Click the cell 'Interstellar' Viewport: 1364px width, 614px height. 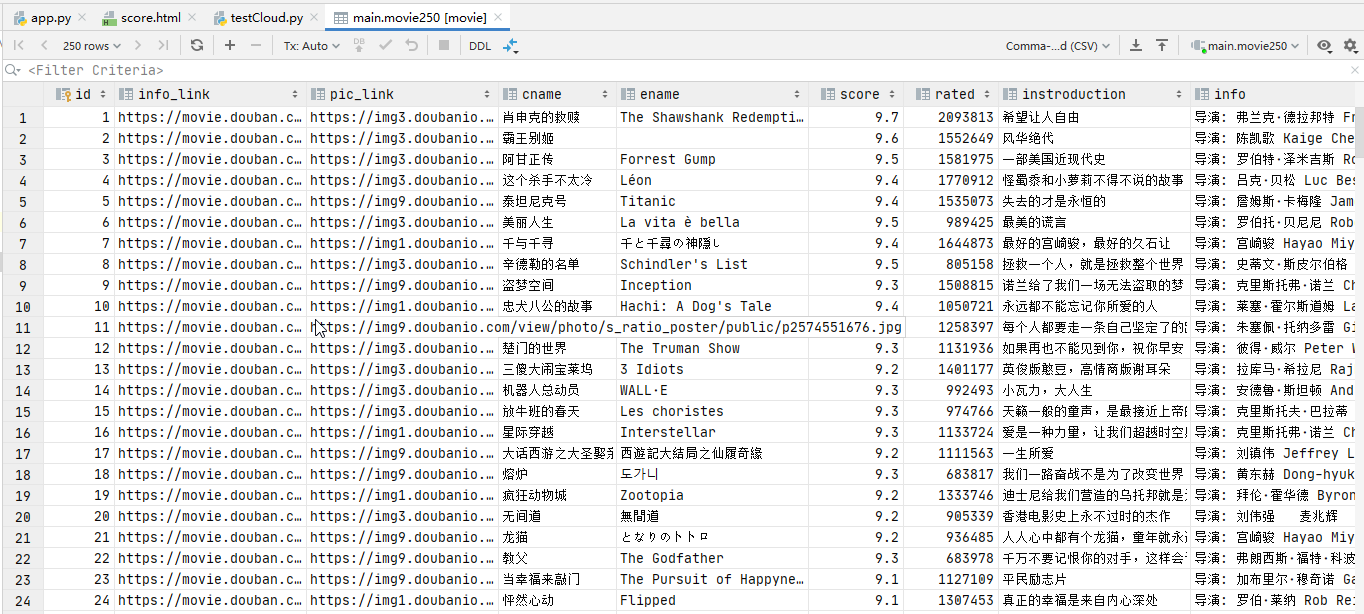(x=712, y=432)
